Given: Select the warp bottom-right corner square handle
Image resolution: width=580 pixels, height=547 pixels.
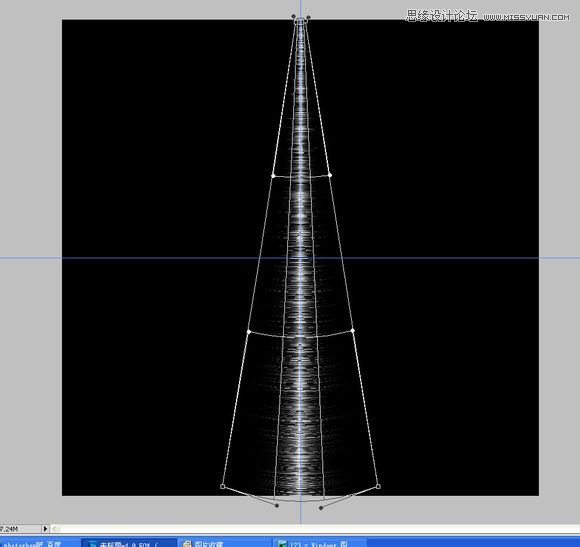Looking at the screenshot, I should click(378, 486).
